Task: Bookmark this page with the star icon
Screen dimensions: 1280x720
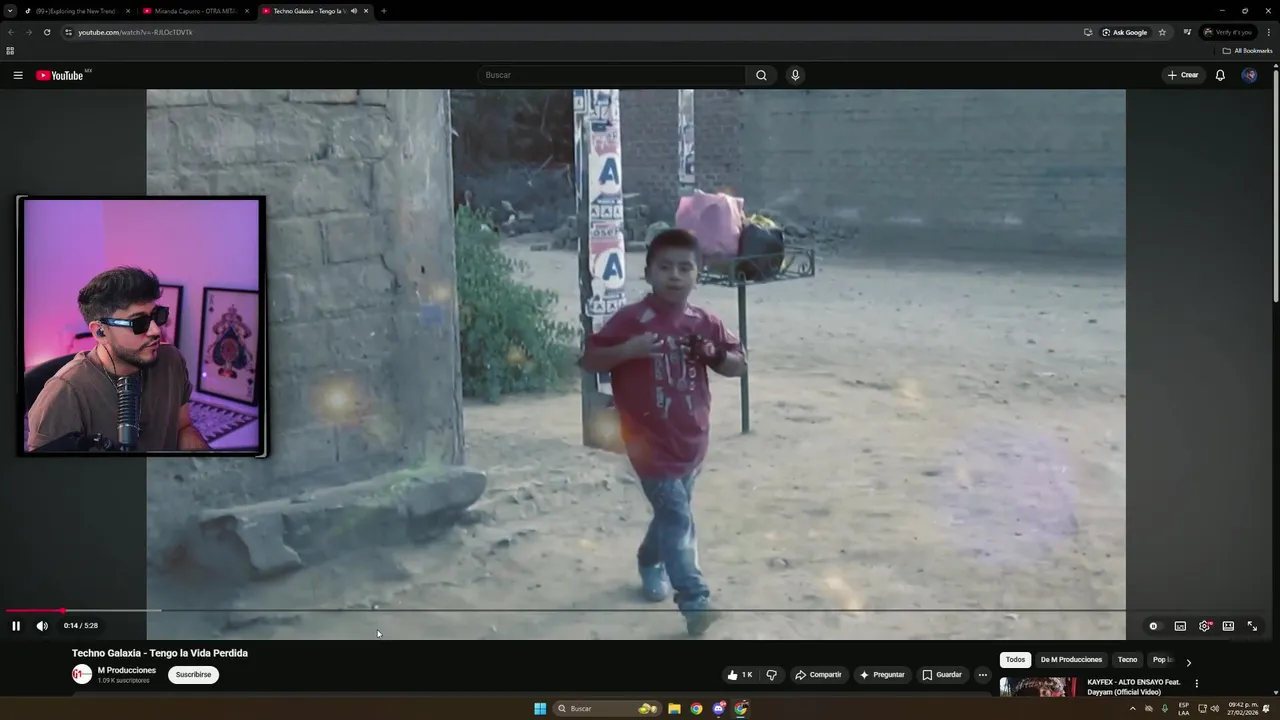Action: pos(1162,32)
